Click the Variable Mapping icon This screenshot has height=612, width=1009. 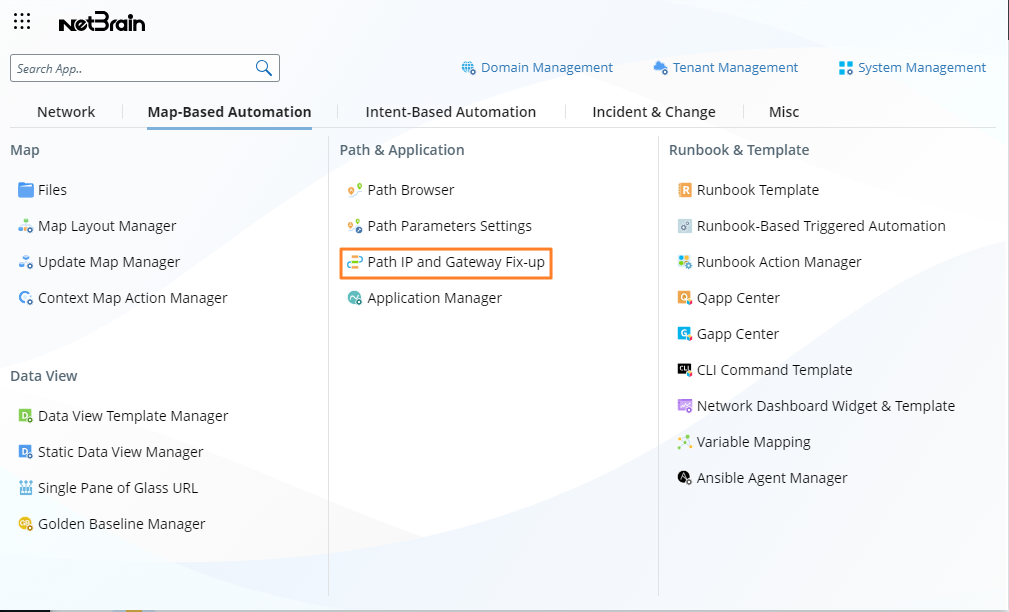(685, 442)
